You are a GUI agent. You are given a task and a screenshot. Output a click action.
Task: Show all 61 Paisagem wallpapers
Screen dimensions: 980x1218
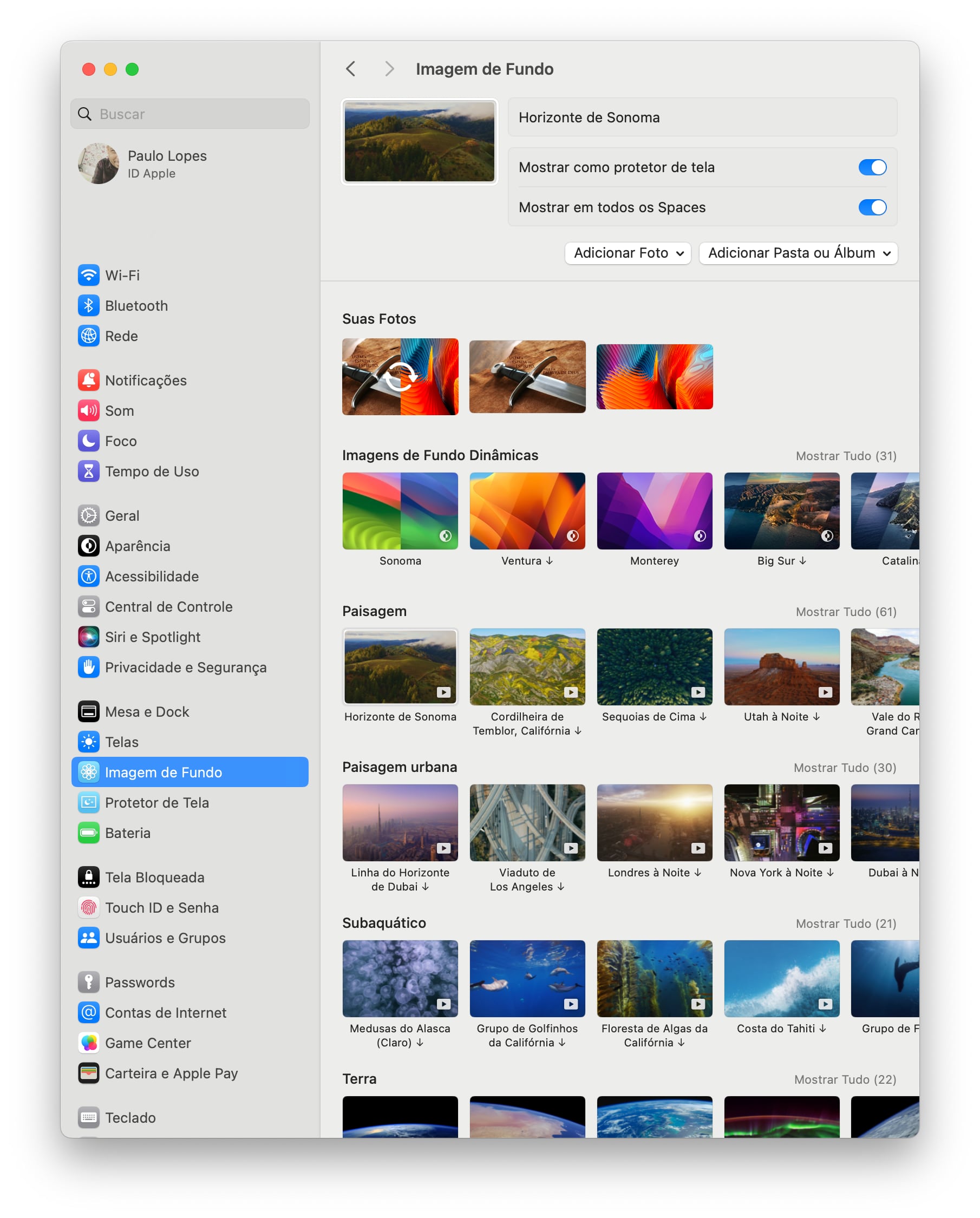click(x=846, y=612)
